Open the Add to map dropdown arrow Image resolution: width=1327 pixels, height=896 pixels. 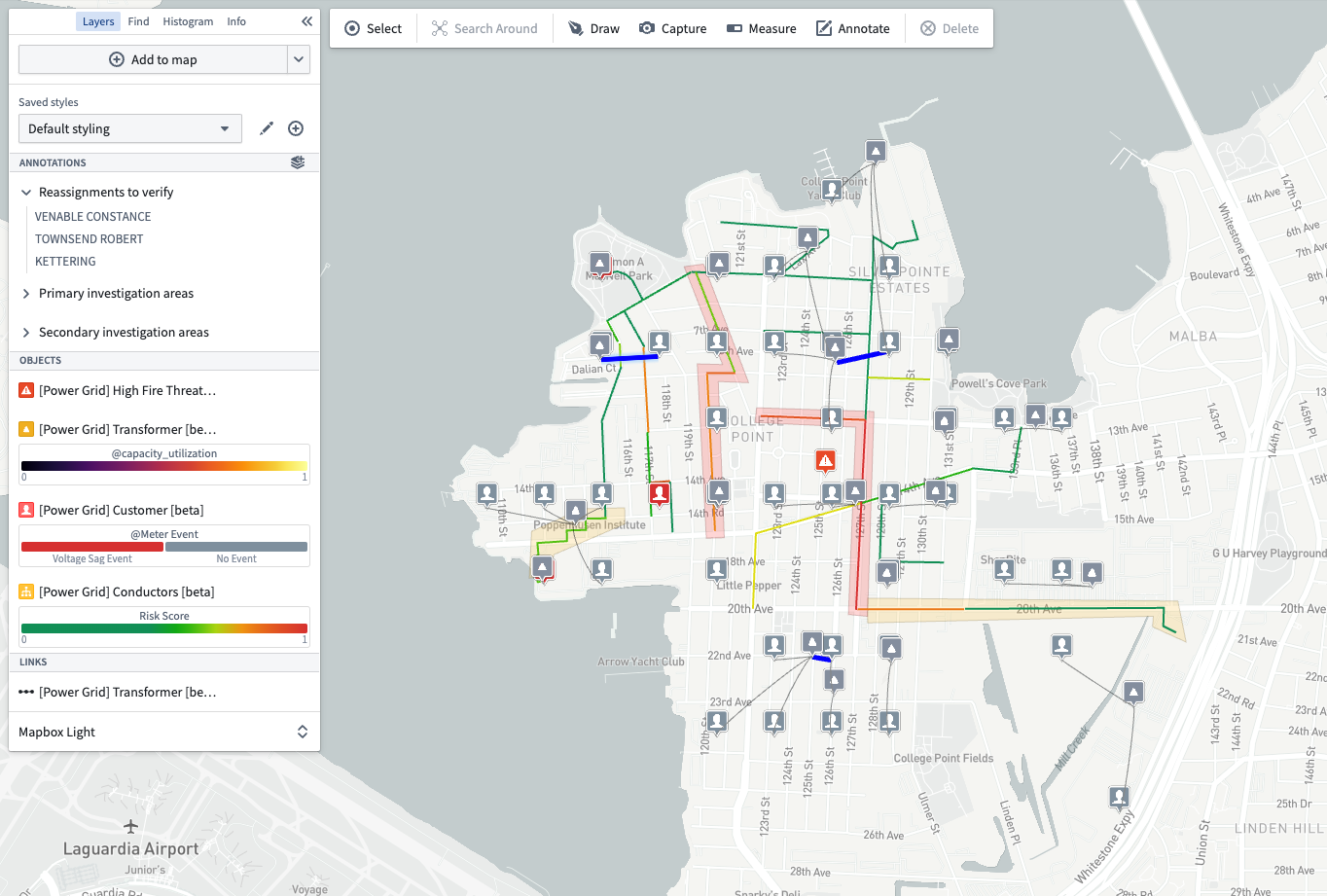click(x=299, y=59)
